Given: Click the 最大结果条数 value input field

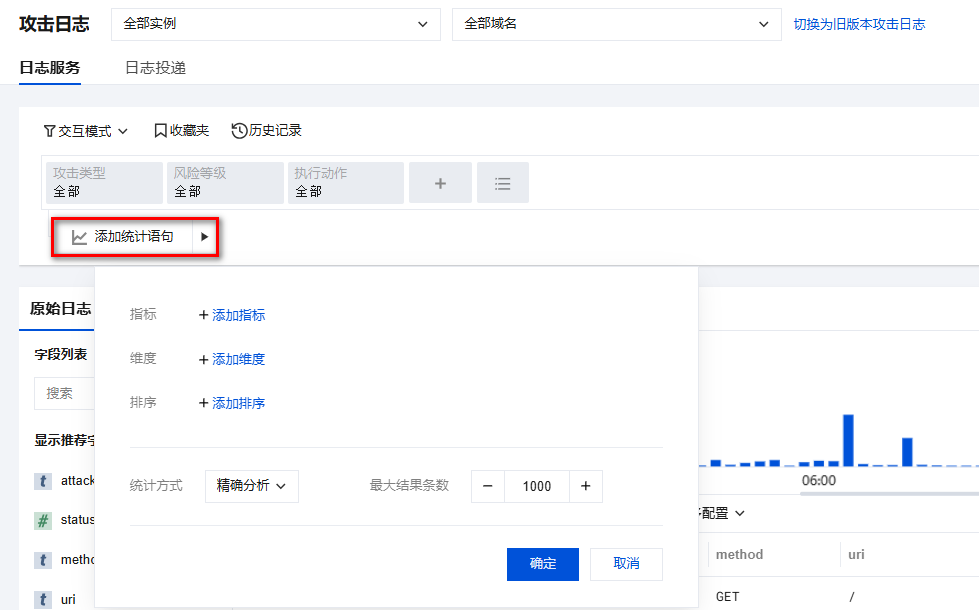Looking at the screenshot, I should point(537,486).
